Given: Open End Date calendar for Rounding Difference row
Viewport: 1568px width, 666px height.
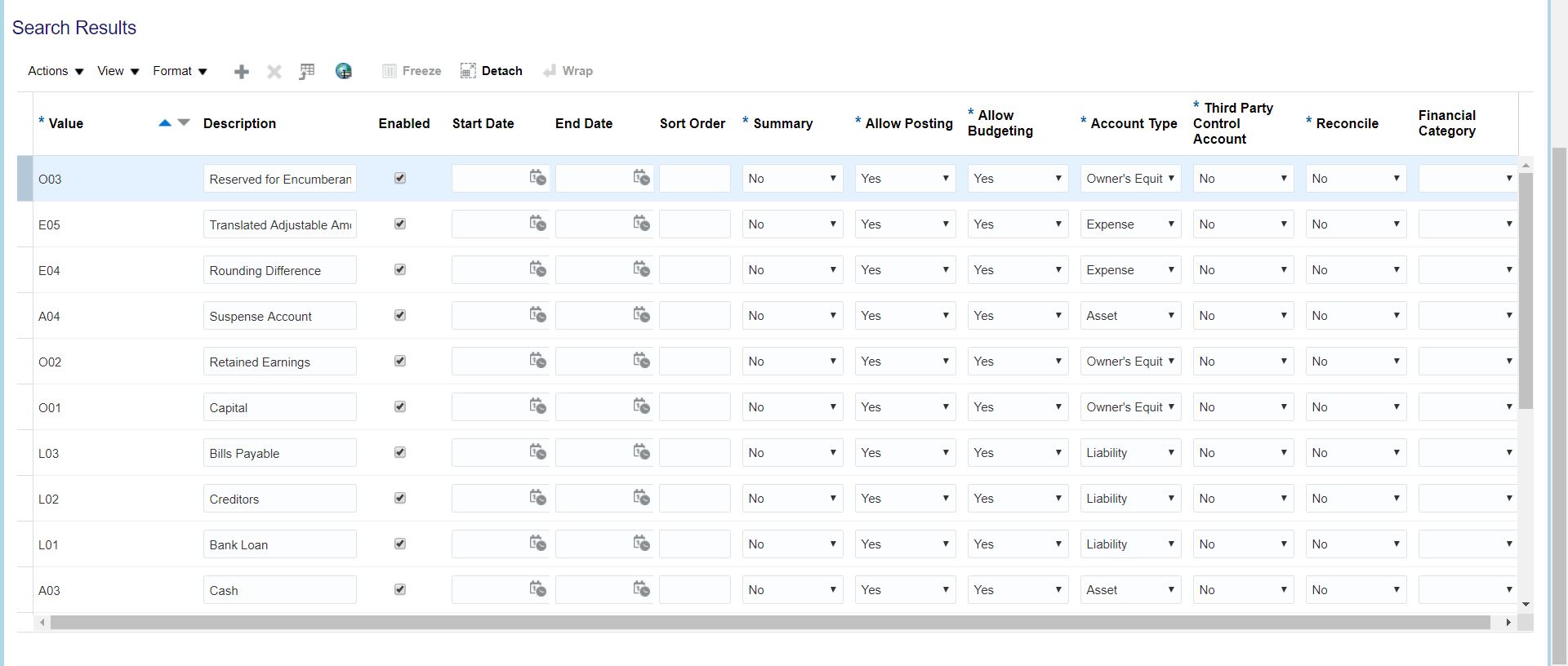Looking at the screenshot, I should (641, 269).
